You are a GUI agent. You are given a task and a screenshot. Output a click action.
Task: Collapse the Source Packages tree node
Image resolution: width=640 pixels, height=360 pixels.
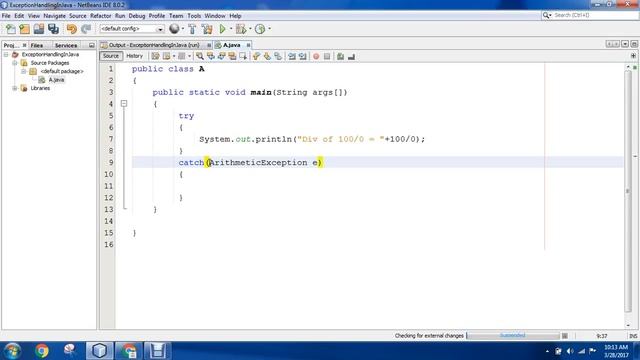tap(15, 63)
